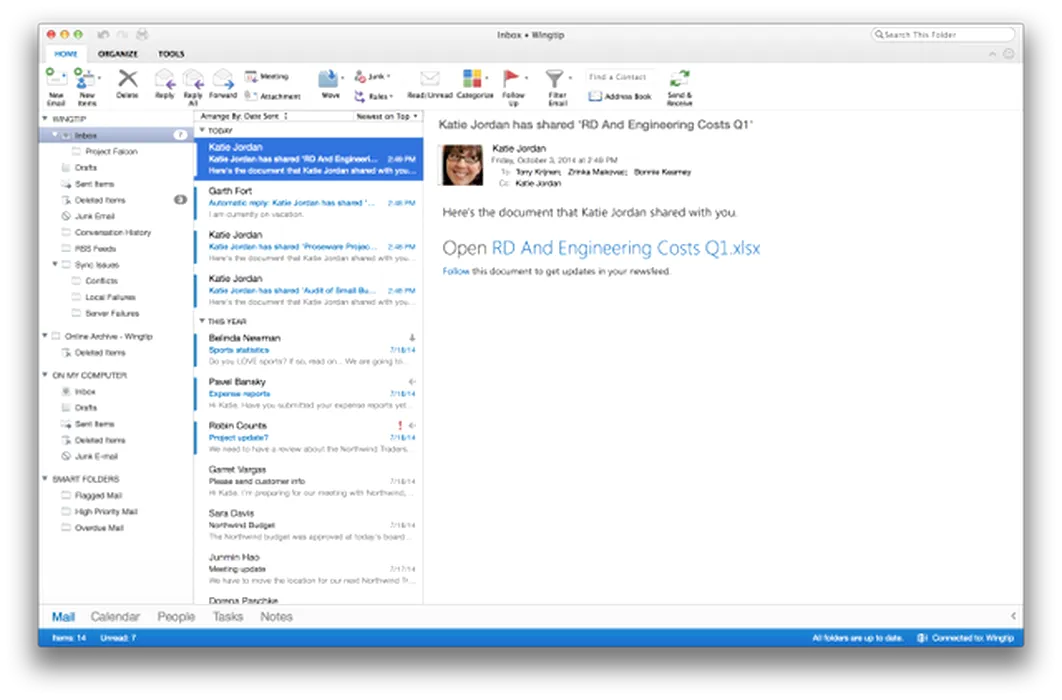Click the Search This Folder field
Image resolution: width=1062 pixels, height=700 pixels.
tap(942, 34)
